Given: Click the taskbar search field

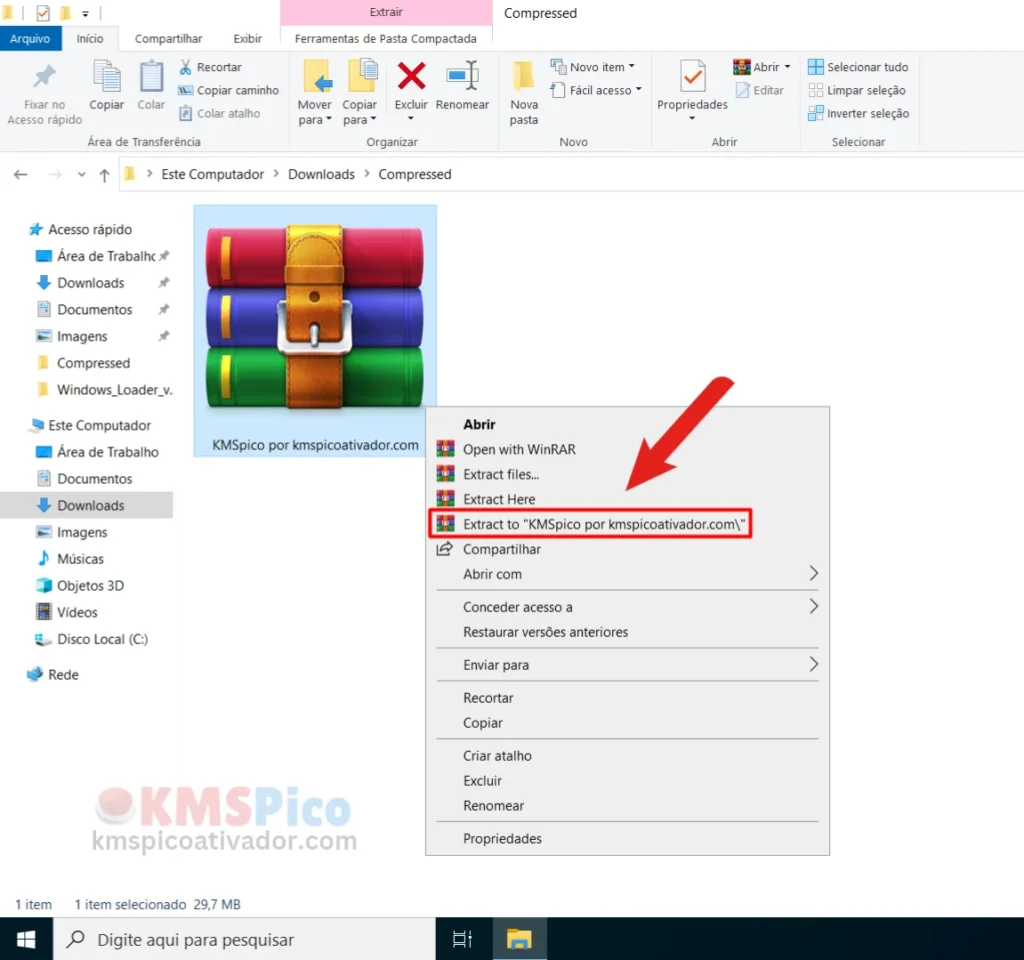Looking at the screenshot, I should [240, 938].
